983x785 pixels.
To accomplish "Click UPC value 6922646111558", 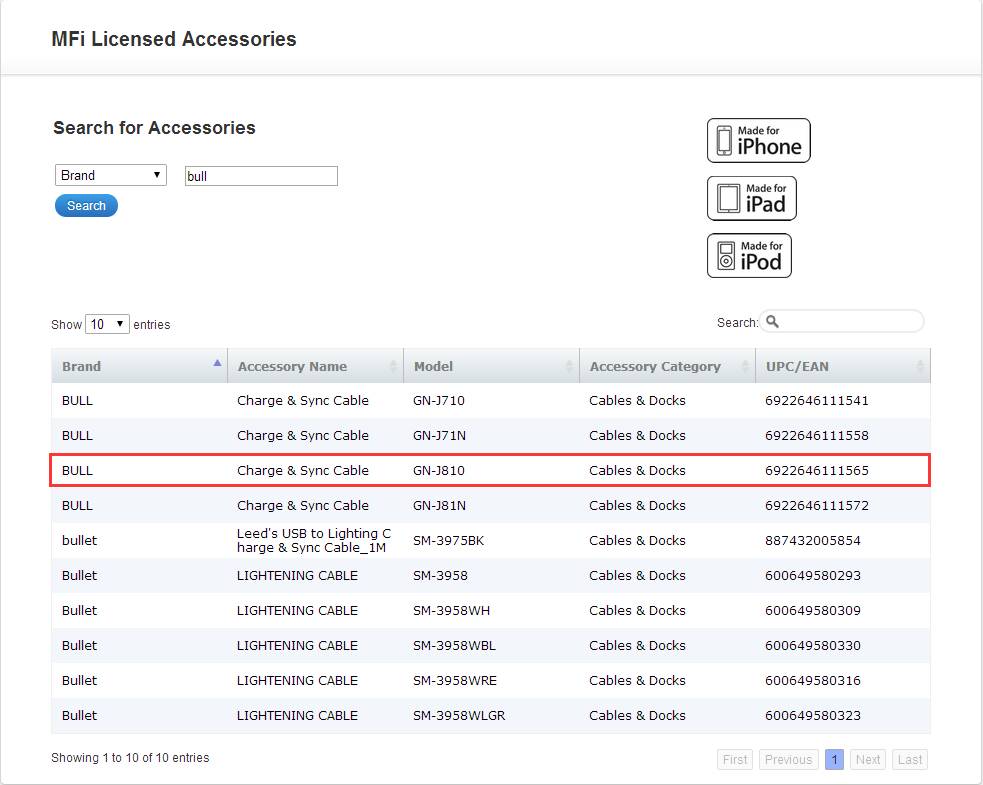I will coord(817,436).
